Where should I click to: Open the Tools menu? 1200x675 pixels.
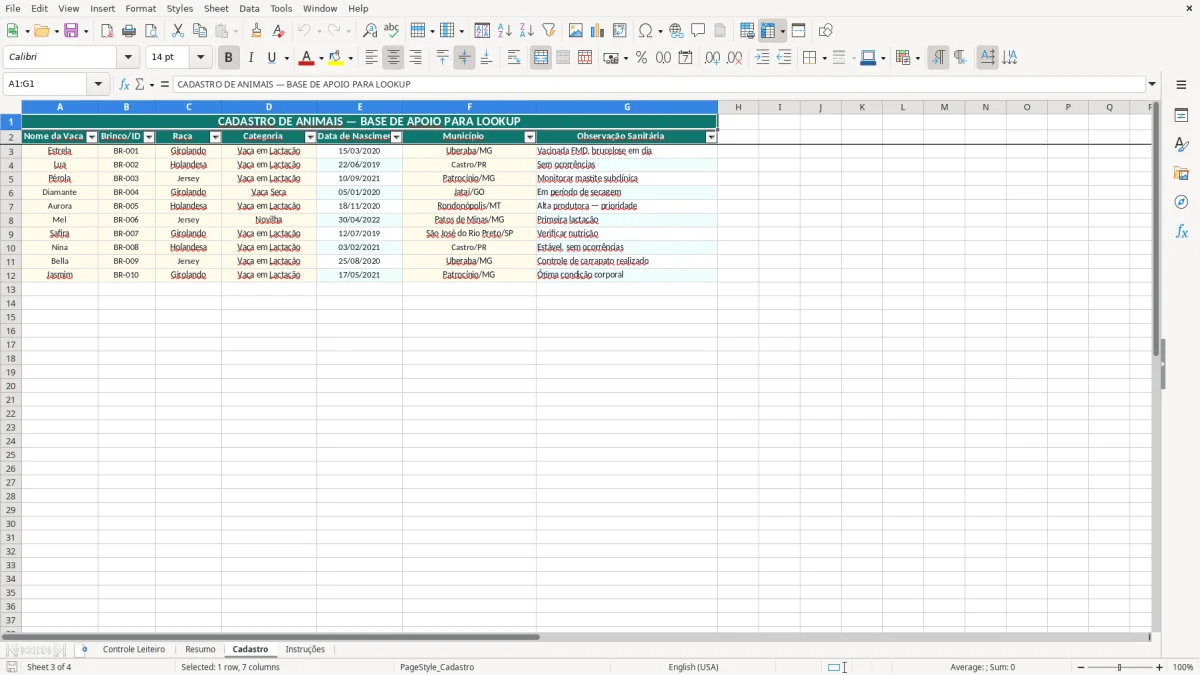tap(281, 8)
